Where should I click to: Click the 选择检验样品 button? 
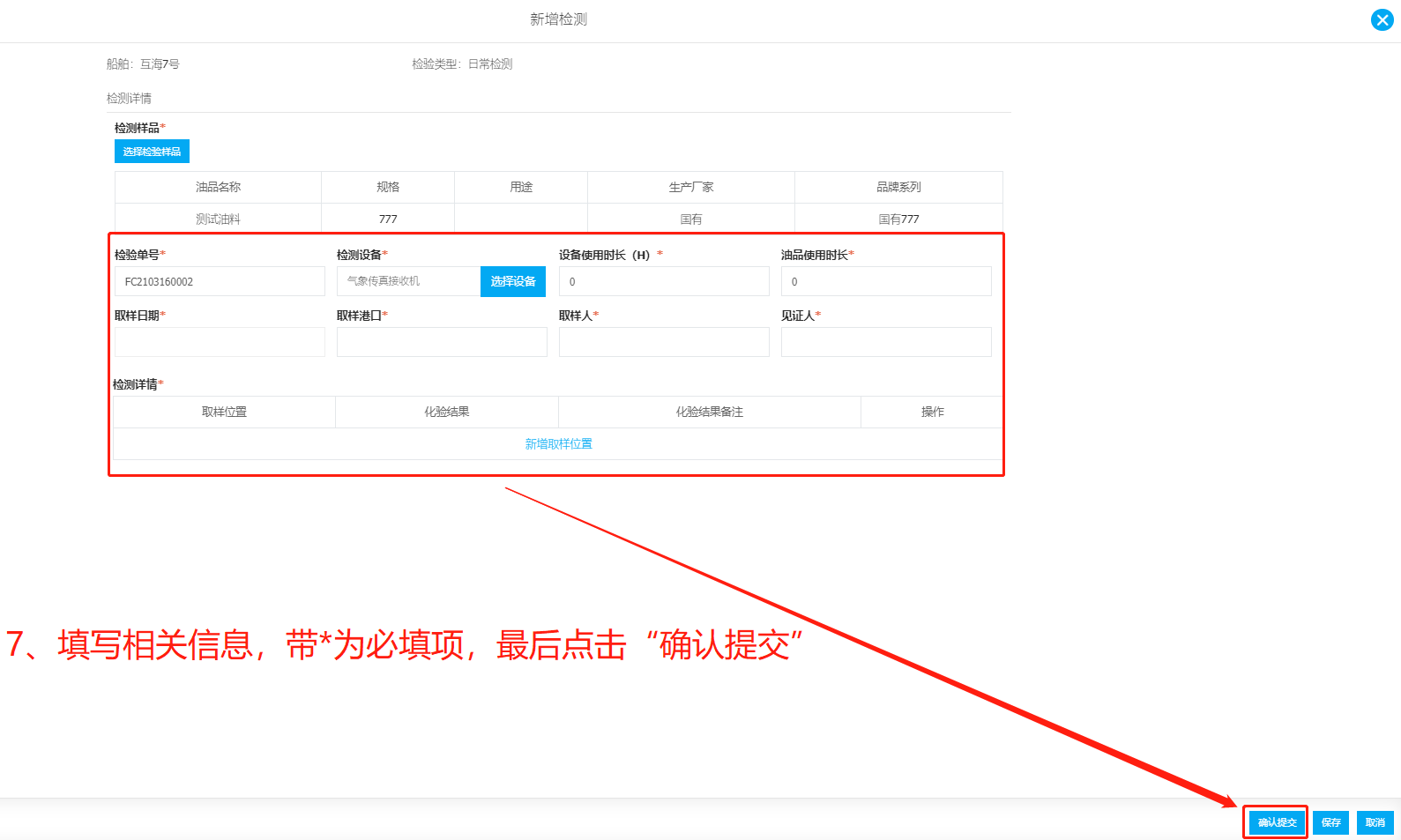coord(152,152)
